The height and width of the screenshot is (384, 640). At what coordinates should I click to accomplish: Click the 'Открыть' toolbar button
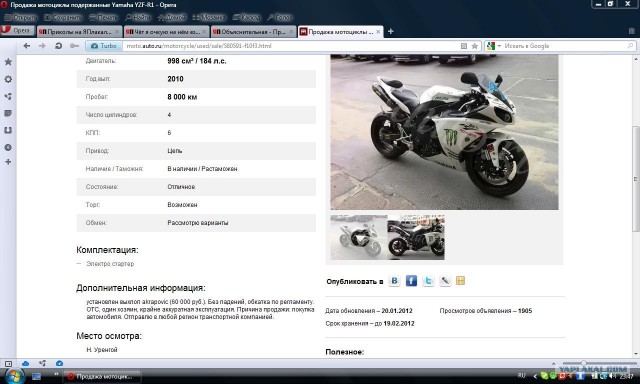point(21,18)
